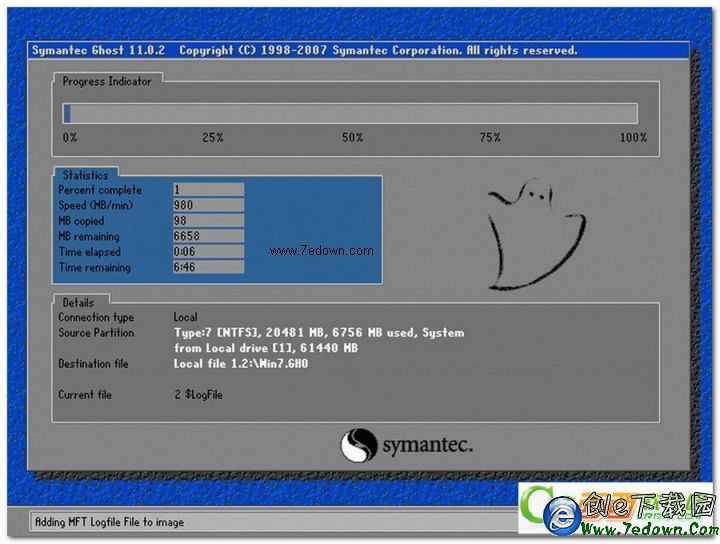720x544 pixels.
Task: Click the 'Time elapsed' label
Action: [90, 252]
